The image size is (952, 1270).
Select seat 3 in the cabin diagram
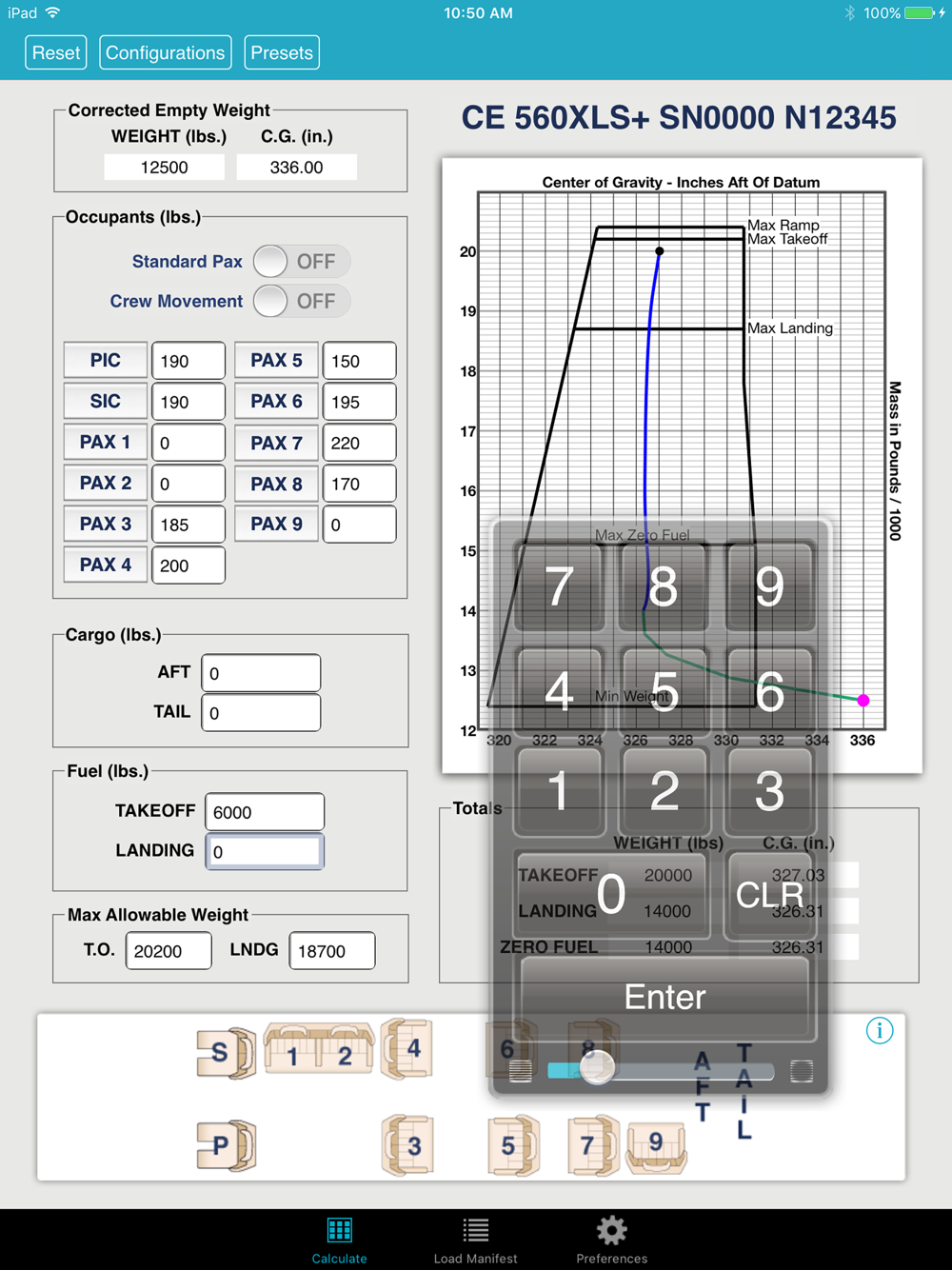pos(407,1145)
